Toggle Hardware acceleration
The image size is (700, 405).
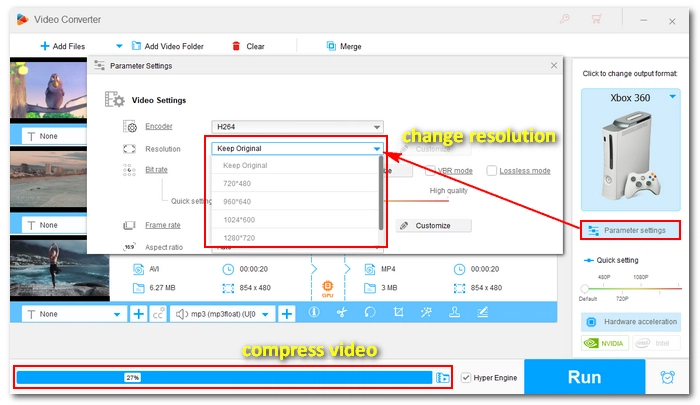click(x=630, y=321)
